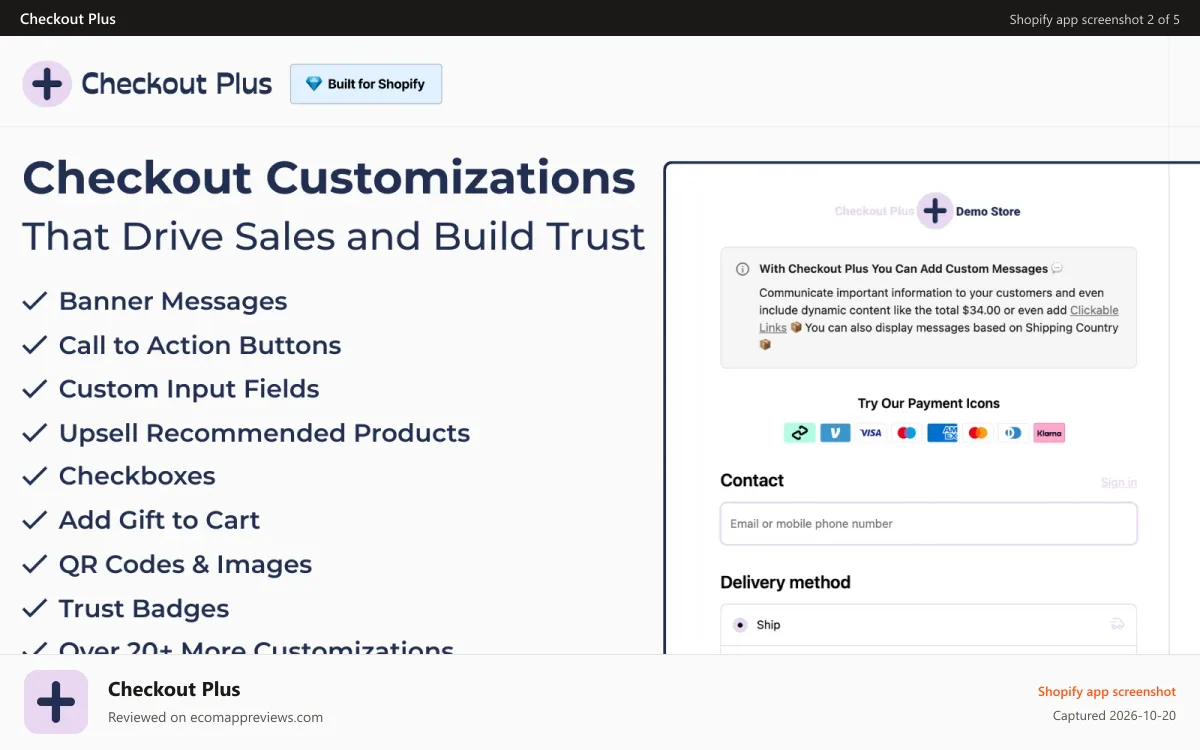Select the Maestro payment icon
Image resolution: width=1200 pixels, height=750 pixels.
click(x=907, y=433)
